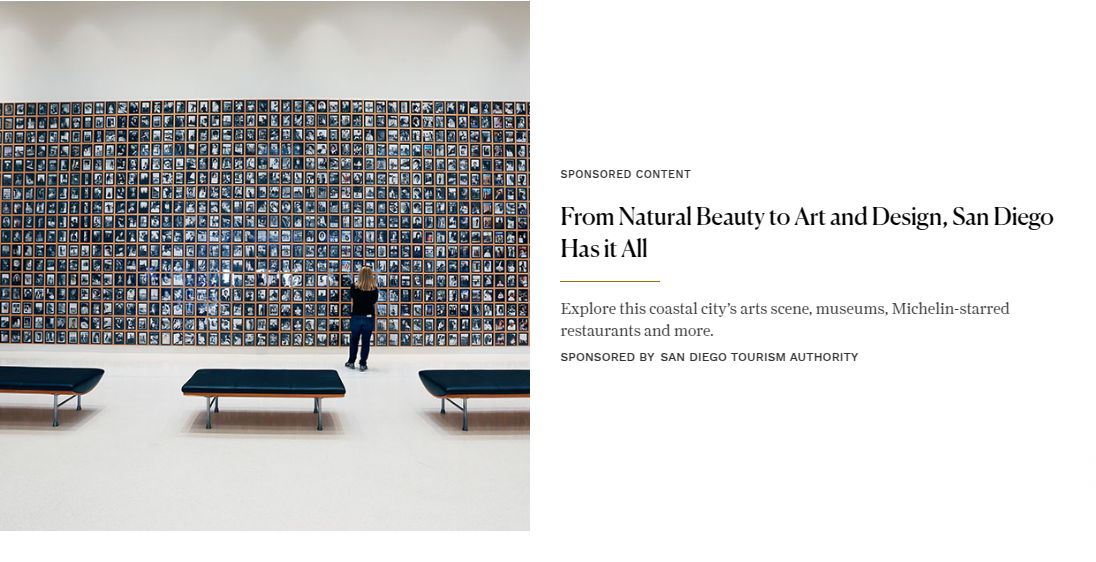Click the center black bench in the image
Screen dimensions: 1096x562
pos(264,396)
